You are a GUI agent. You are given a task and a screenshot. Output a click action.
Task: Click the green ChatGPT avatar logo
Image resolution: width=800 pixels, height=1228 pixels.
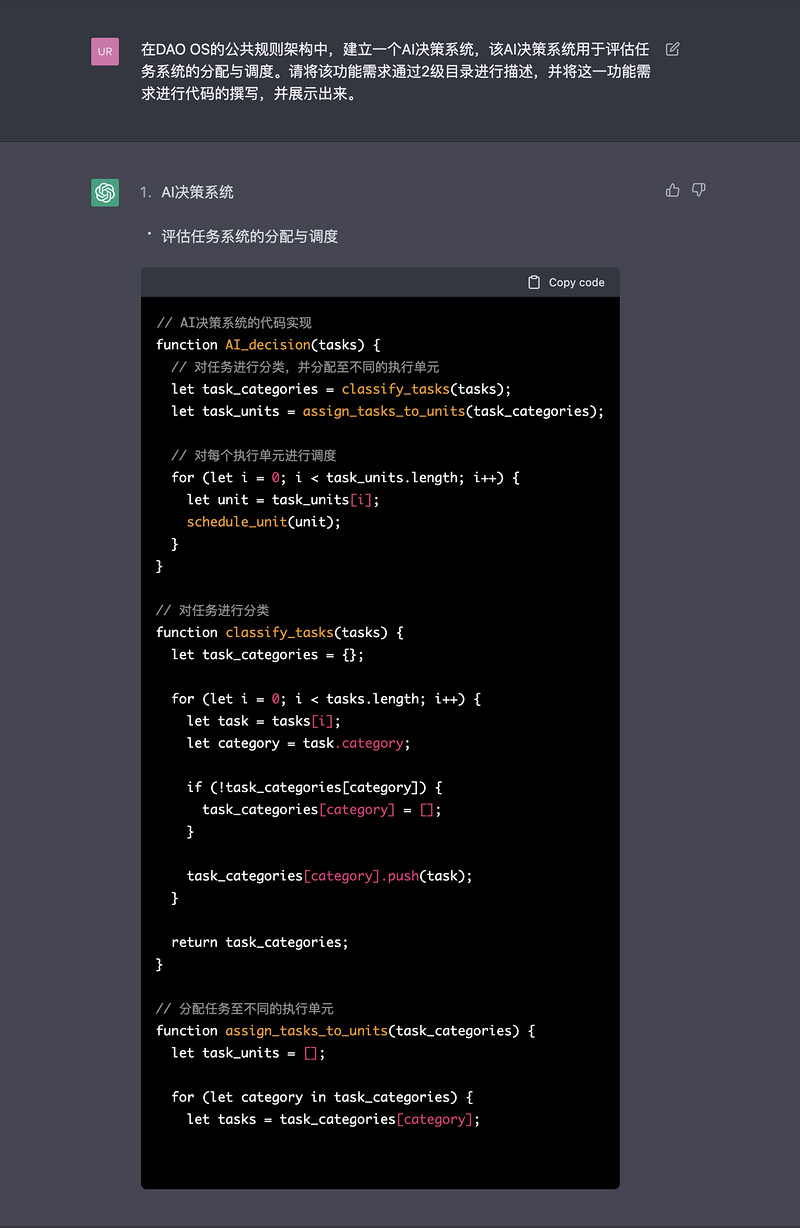click(105, 192)
